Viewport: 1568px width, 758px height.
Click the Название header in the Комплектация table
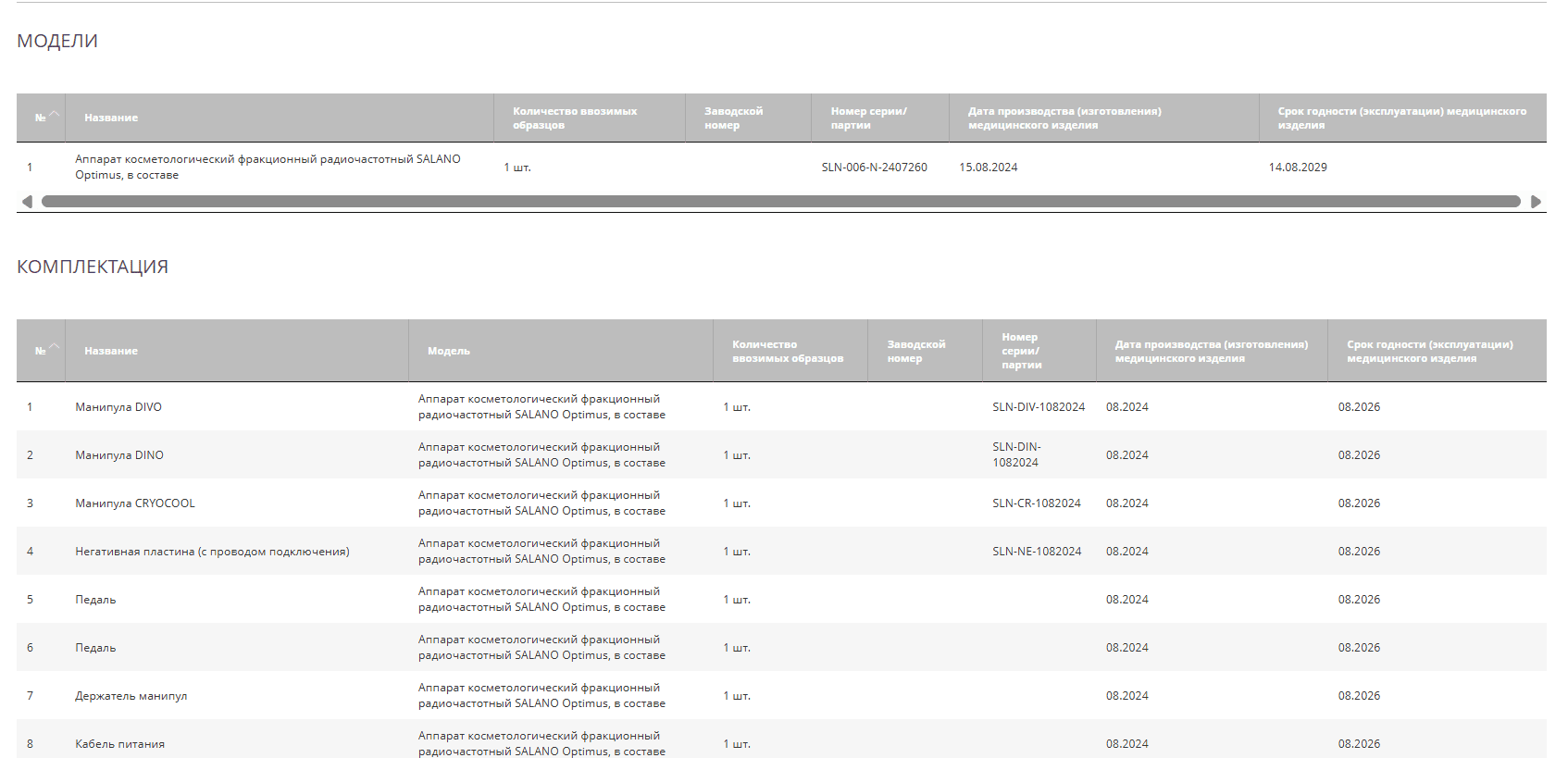pyautogui.click(x=111, y=351)
